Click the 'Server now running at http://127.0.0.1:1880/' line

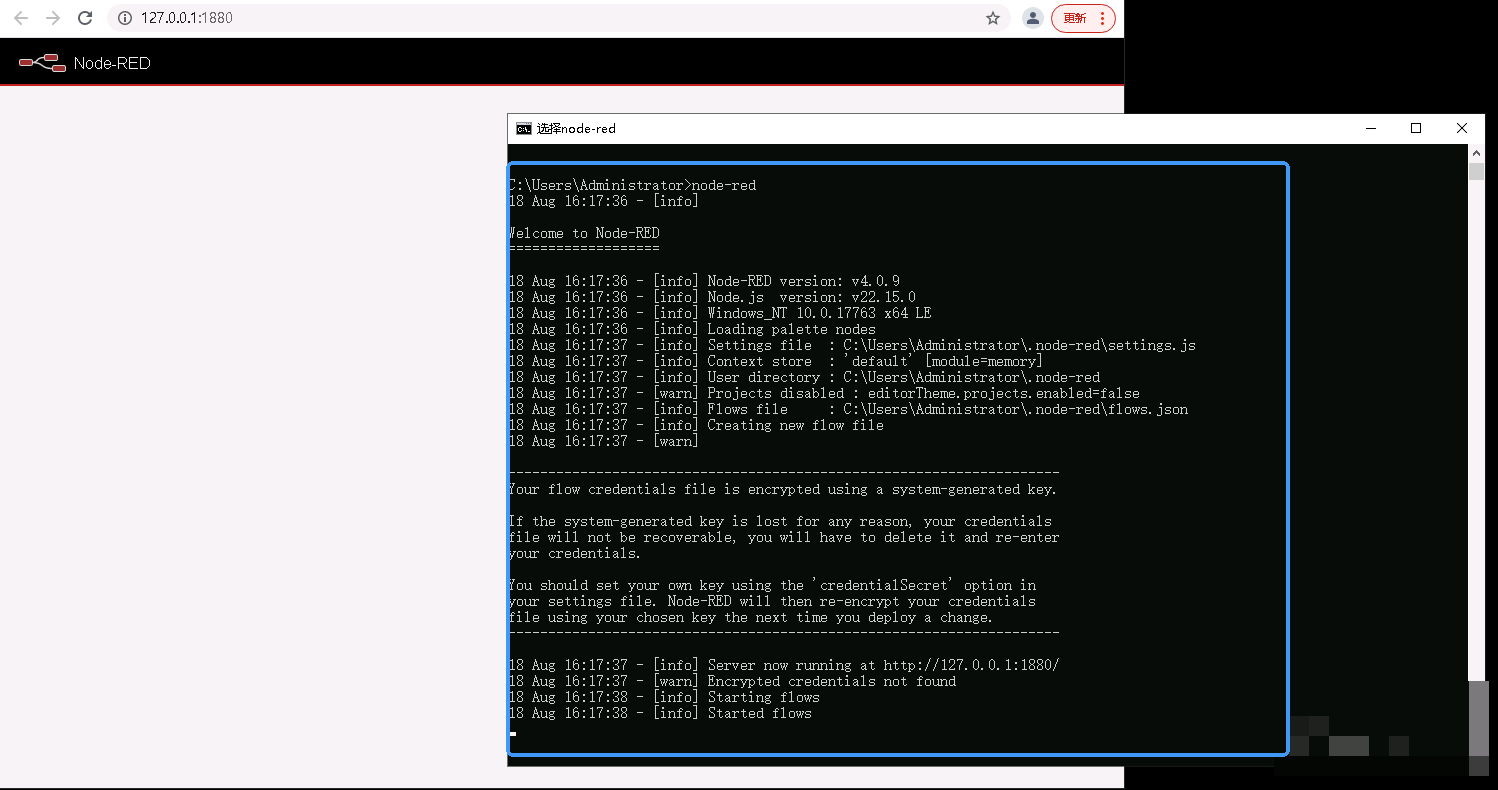[784, 665]
